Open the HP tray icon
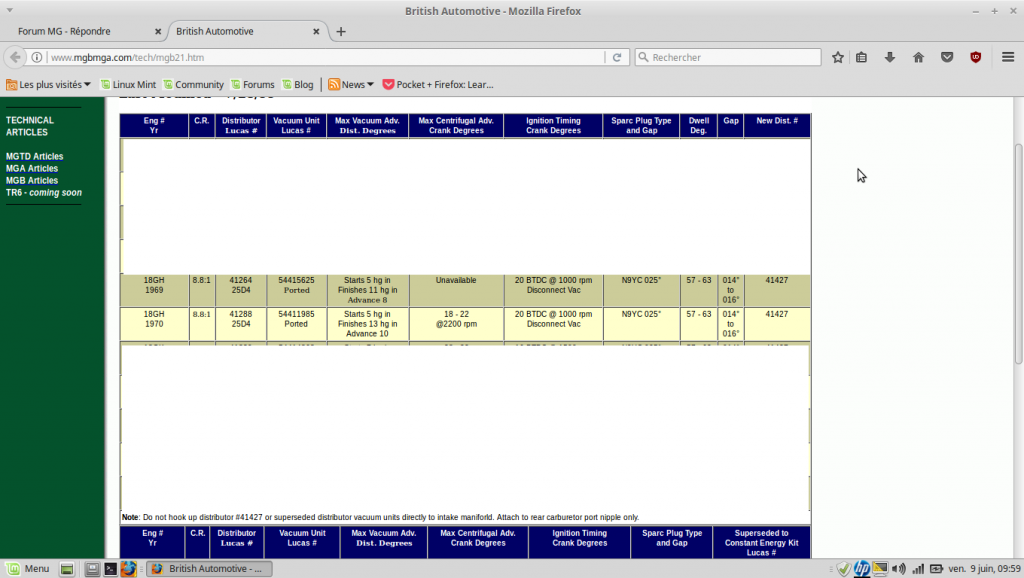Image resolution: width=1024 pixels, height=578 pixels. [862, 569]
